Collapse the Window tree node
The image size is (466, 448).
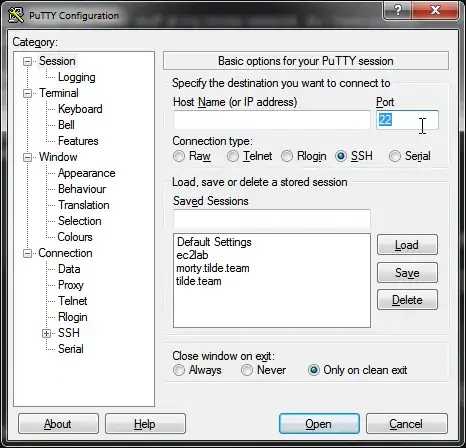click(27, 157)
